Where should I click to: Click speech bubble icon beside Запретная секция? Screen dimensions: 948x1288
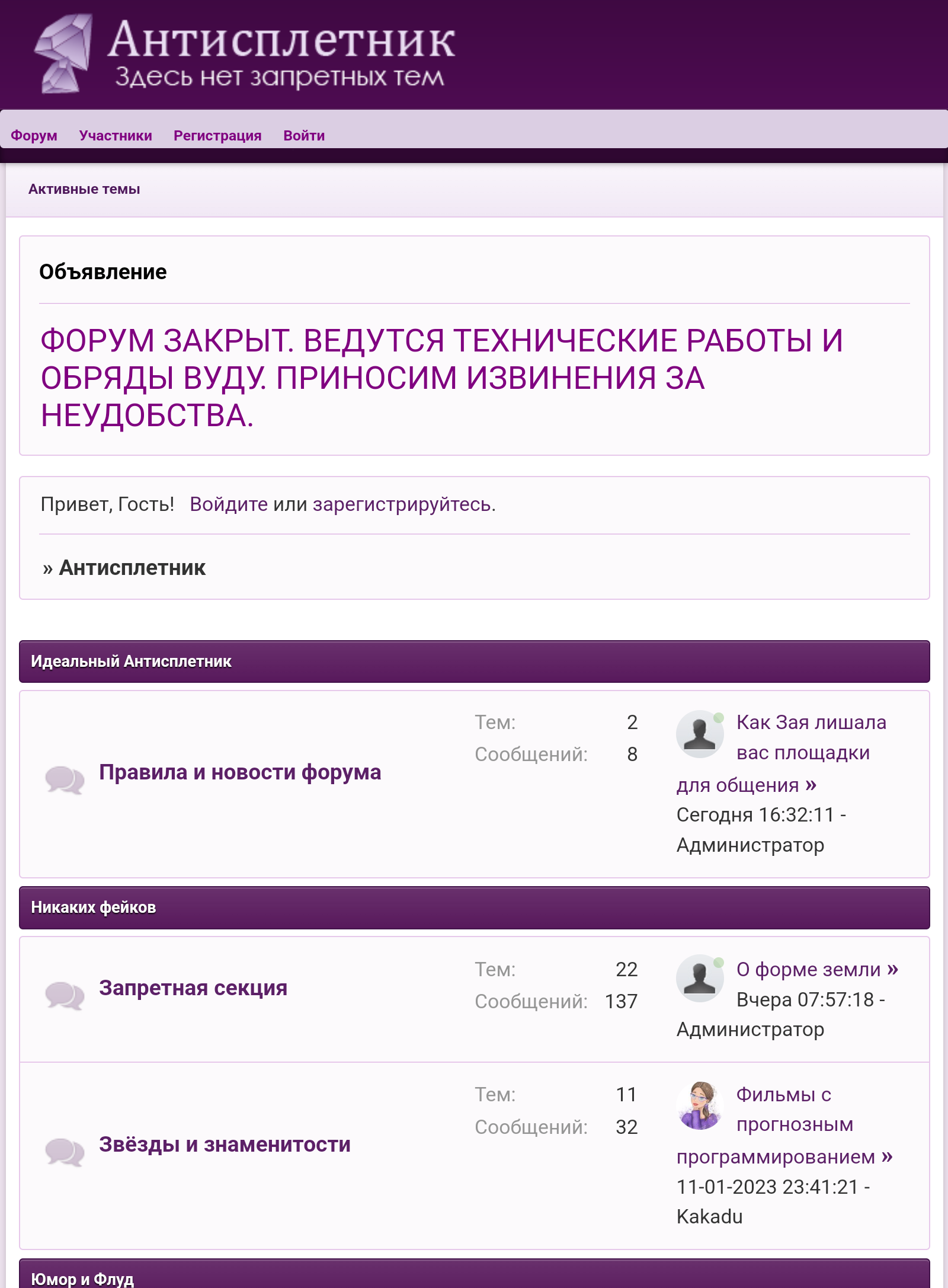click(65, 996)
